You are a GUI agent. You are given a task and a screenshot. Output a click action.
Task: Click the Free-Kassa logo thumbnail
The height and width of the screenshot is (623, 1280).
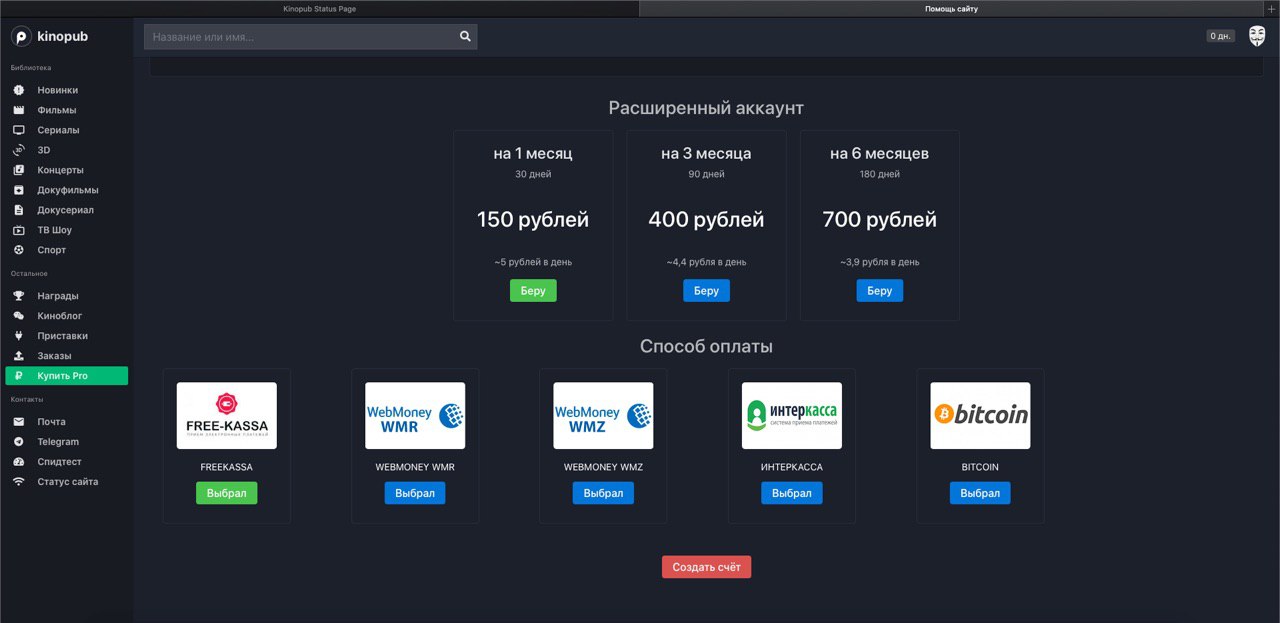tap(227, 415)
